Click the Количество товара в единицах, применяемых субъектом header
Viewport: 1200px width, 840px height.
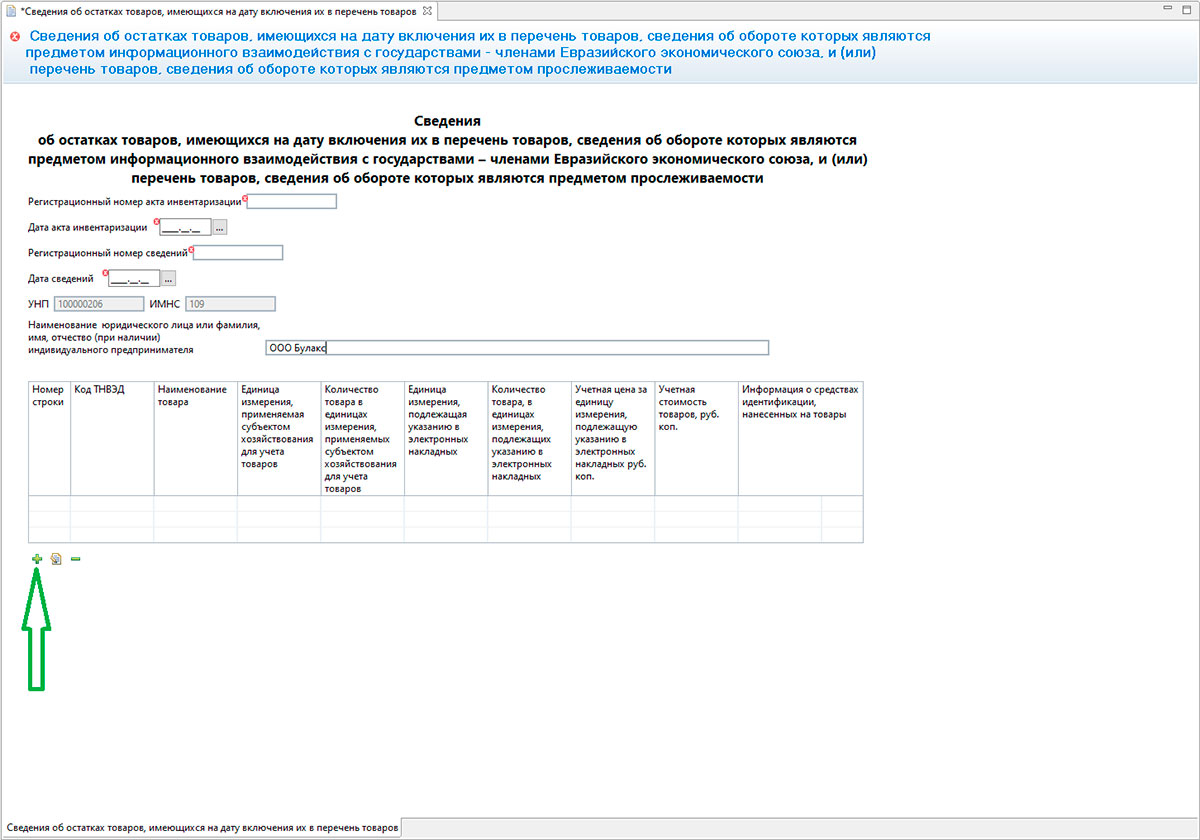pos(363,438)
